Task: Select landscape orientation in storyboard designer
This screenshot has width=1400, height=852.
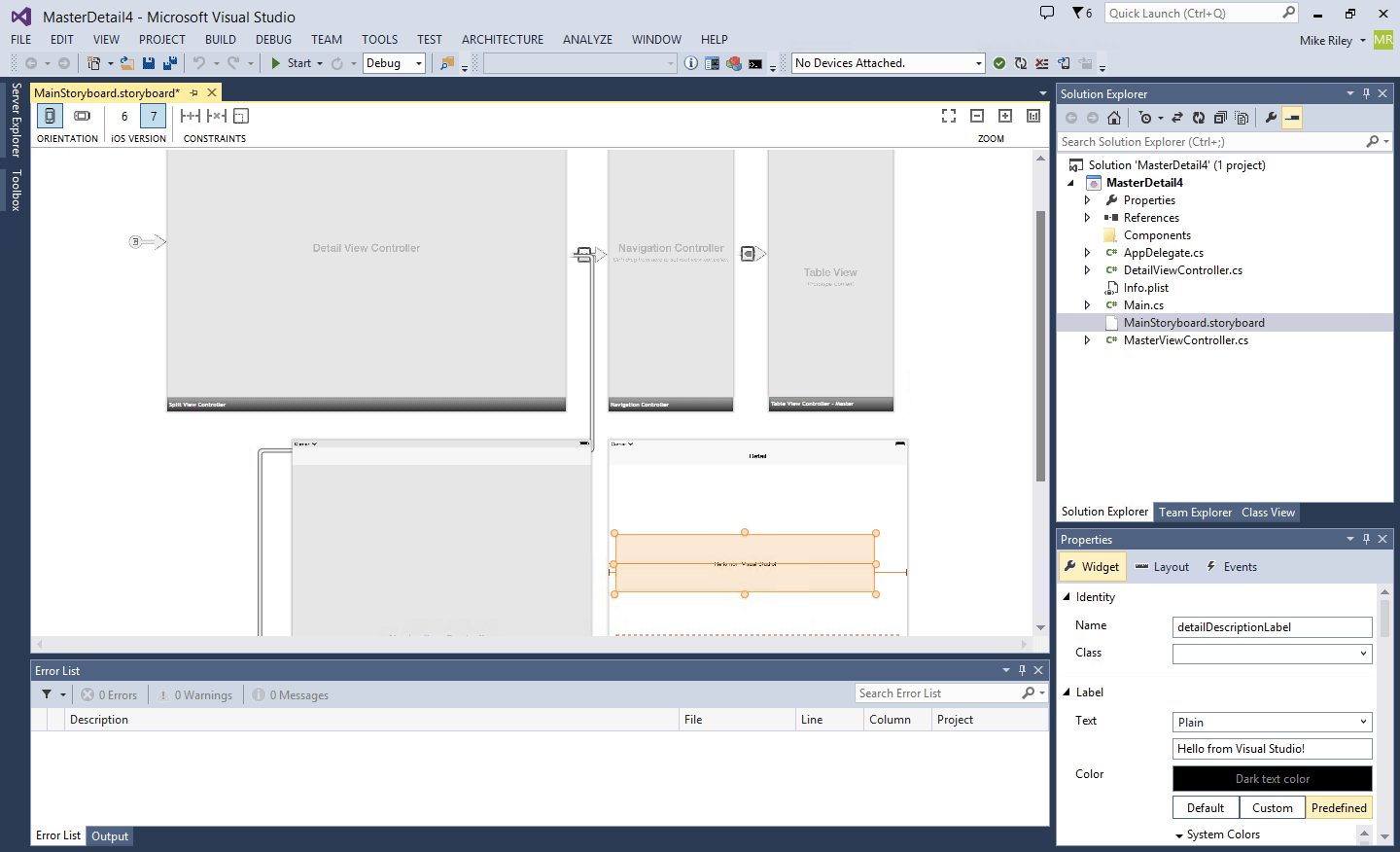Action: point(83,116)
